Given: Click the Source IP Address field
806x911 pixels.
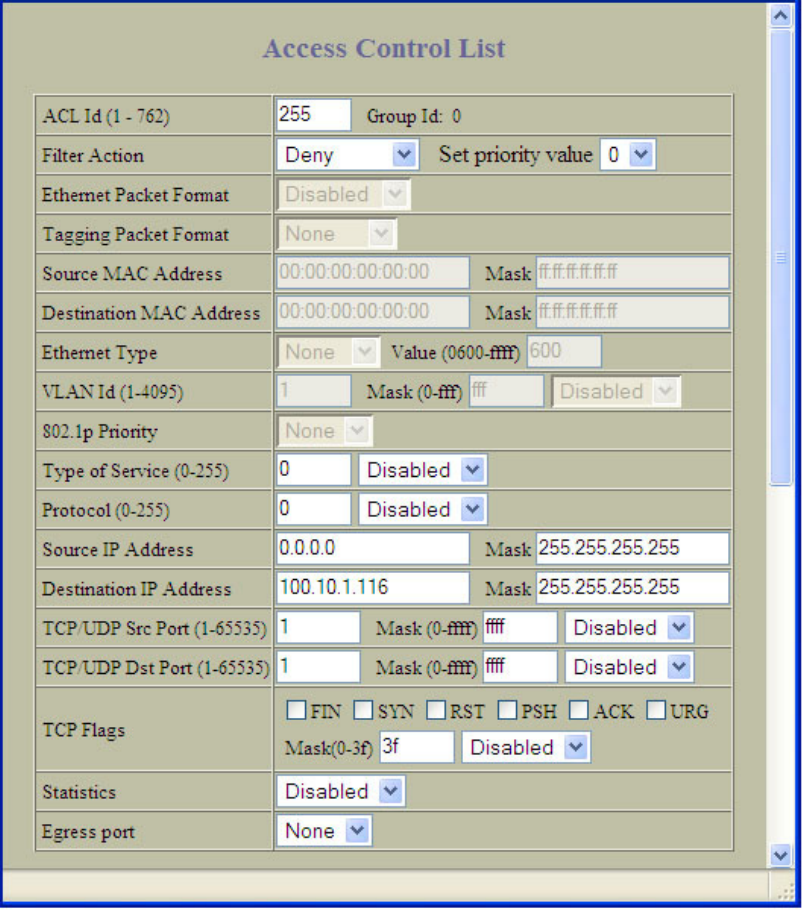Looking at the screenshot, I should 373,548.
